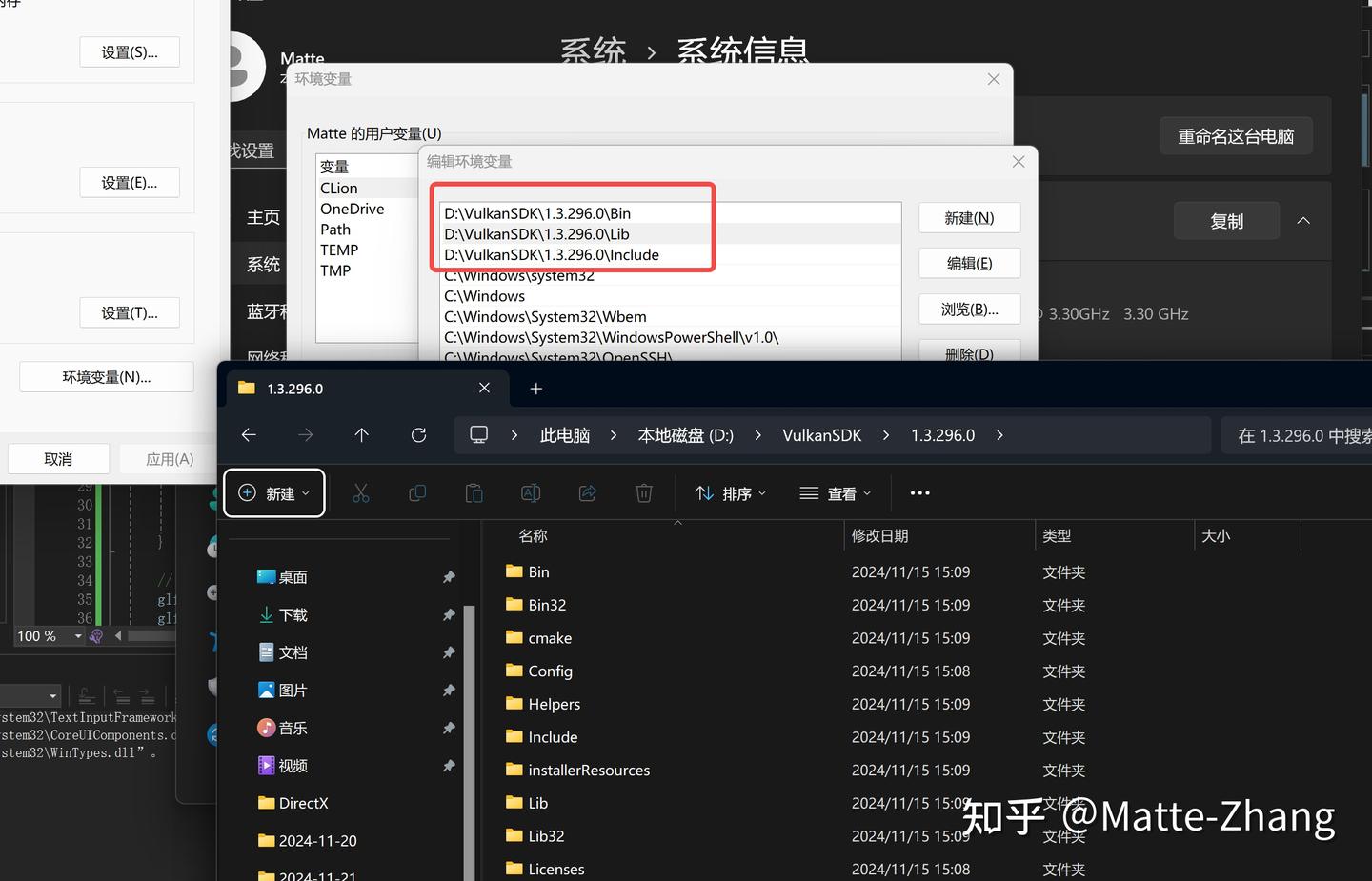
Task: Select the Rename icon
Action: [531, 493]
